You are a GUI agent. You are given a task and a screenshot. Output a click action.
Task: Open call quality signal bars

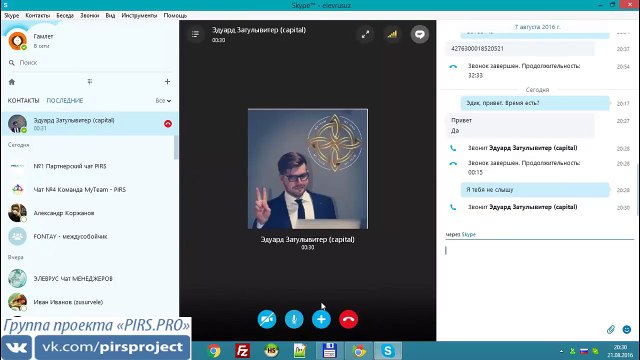coord(392,34)
